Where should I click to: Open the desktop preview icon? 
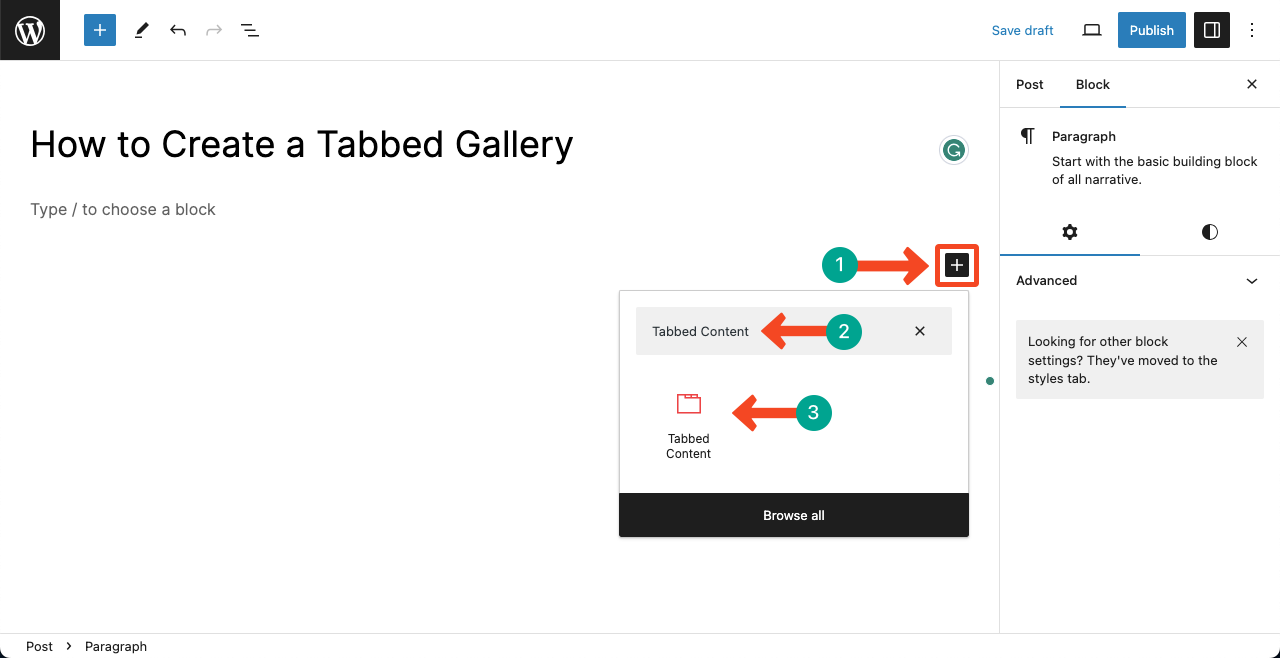1091,30
